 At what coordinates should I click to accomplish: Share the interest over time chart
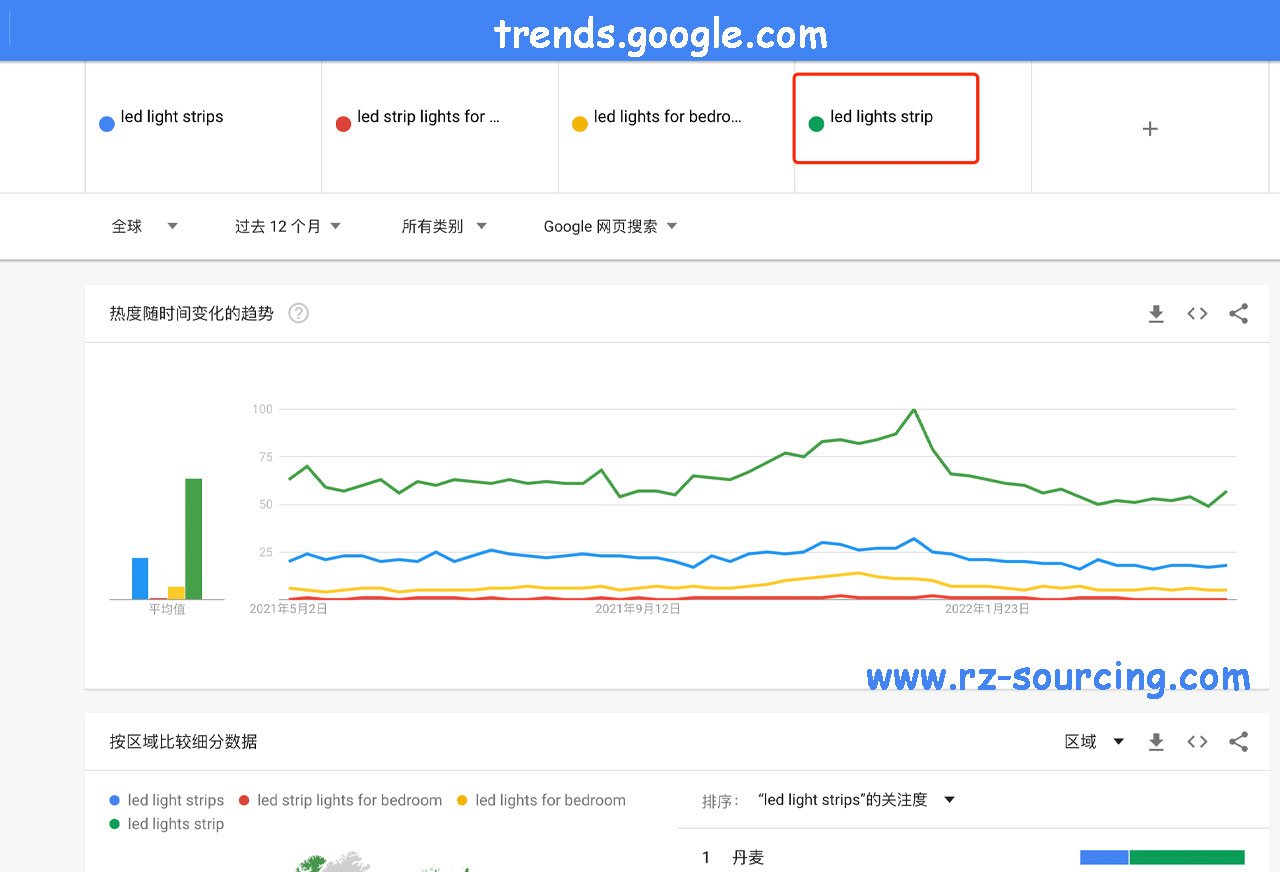(x=1238, y=314)
